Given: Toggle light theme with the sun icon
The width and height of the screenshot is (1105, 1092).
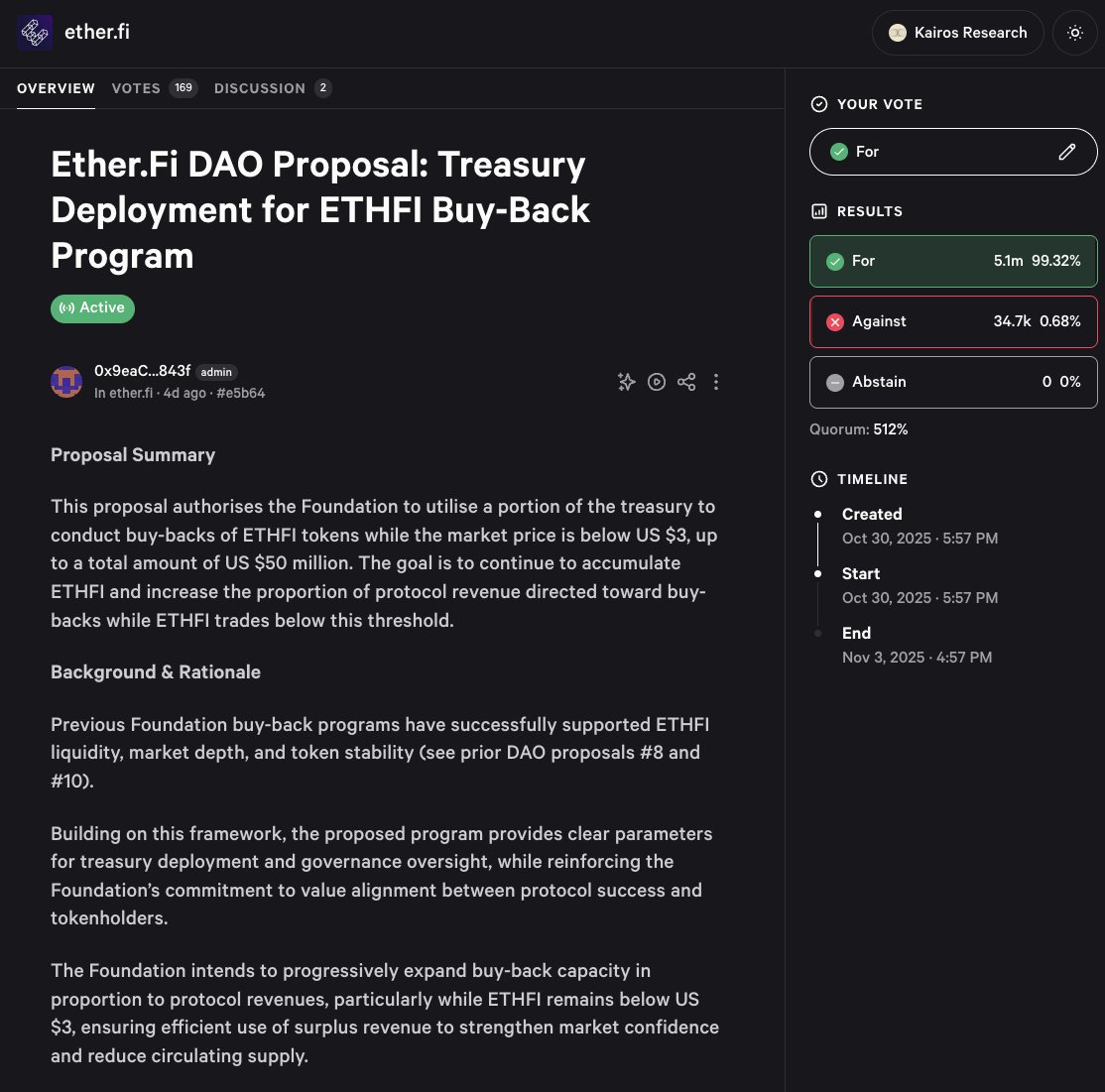Looking at the screenshot, I should tap(1074, 33).
